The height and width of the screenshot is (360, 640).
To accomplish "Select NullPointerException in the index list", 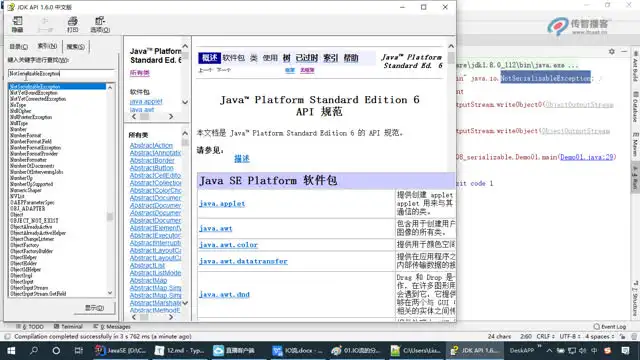I will tap(31, 117).
